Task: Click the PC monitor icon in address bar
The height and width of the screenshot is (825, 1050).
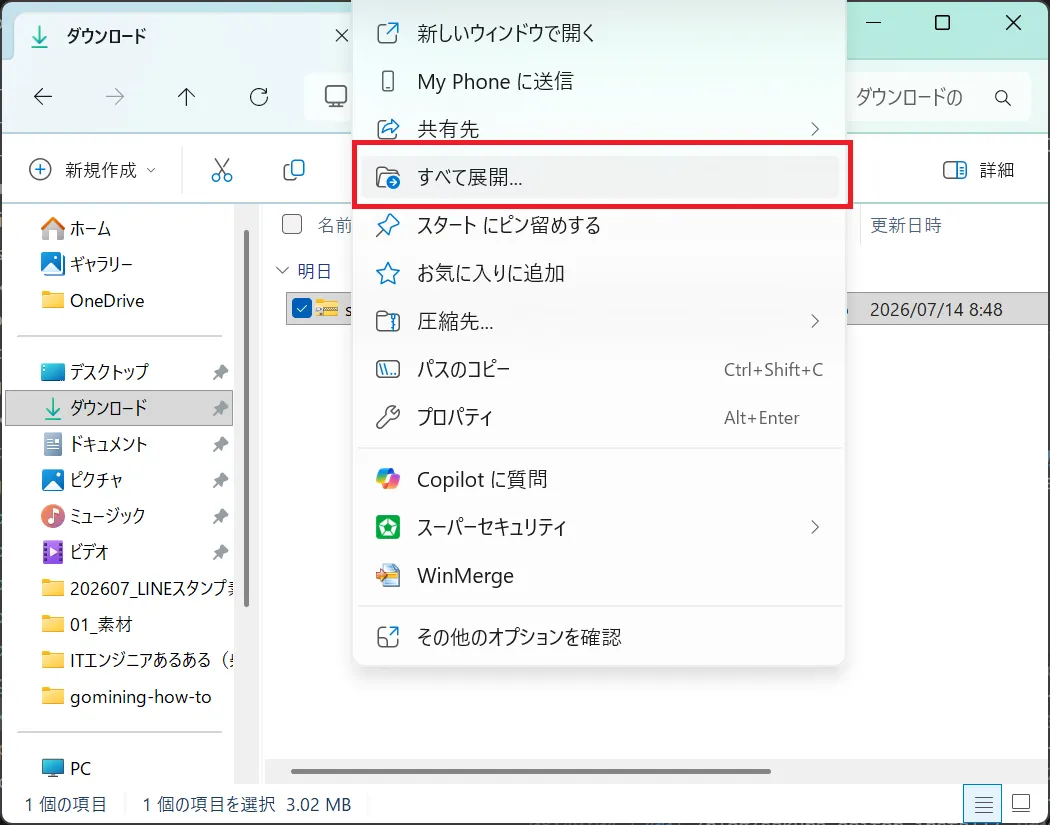Action: 335,96
